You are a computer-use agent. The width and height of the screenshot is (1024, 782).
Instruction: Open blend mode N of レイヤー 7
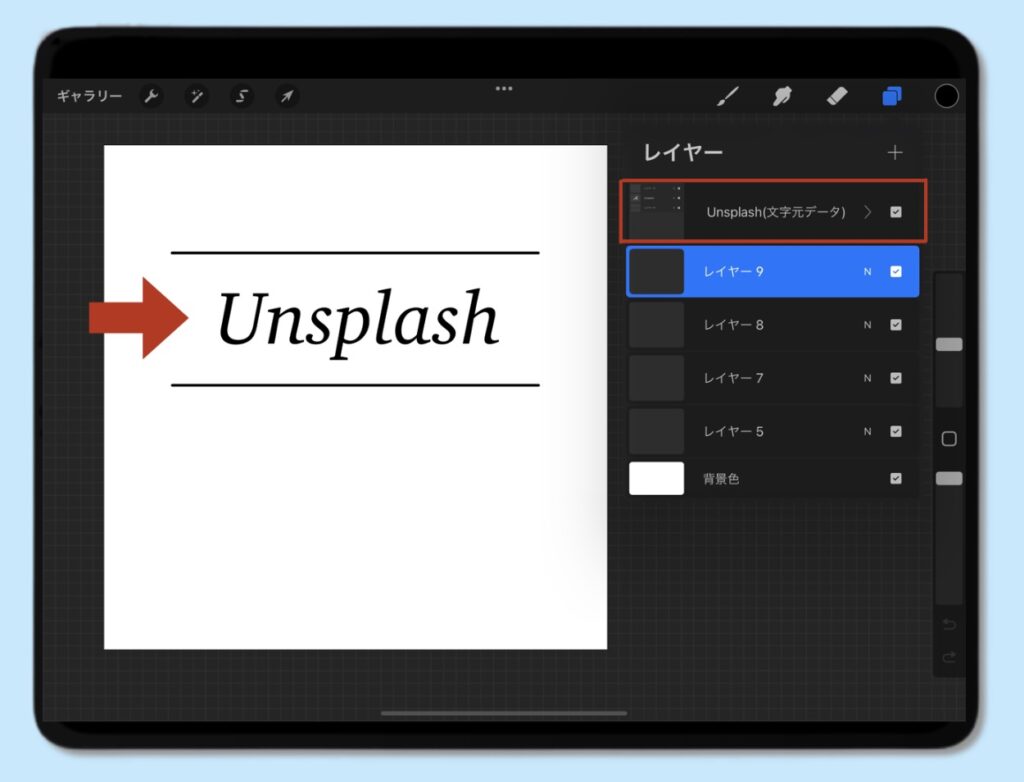867,378
